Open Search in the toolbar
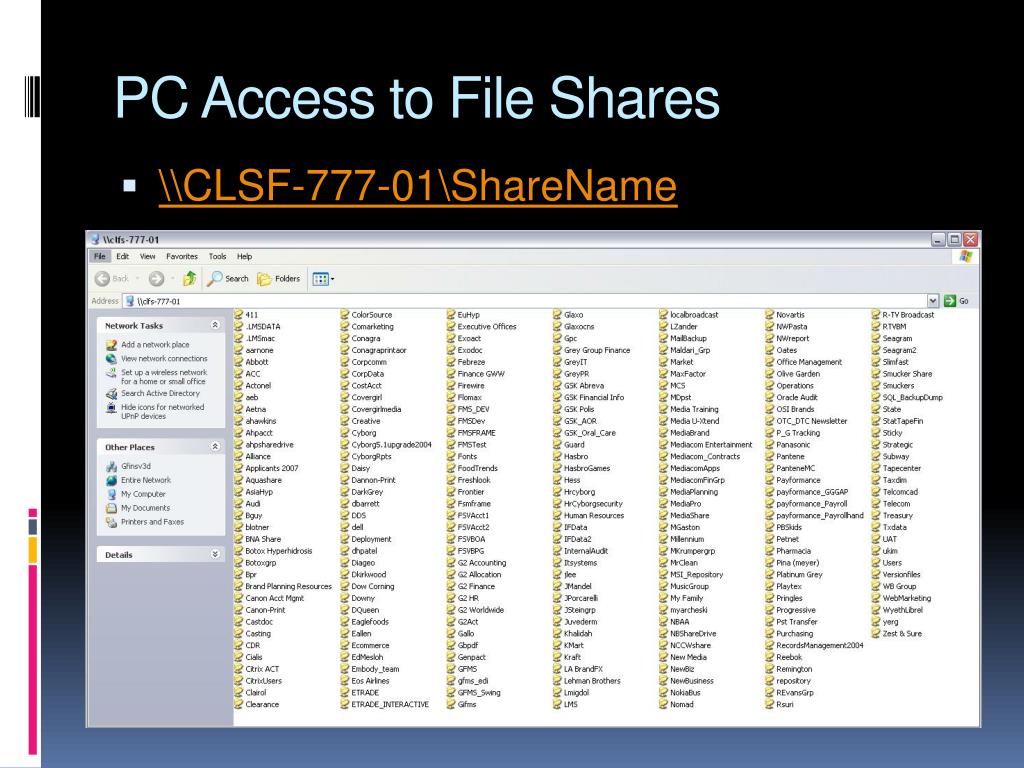 tap(228, 279)
